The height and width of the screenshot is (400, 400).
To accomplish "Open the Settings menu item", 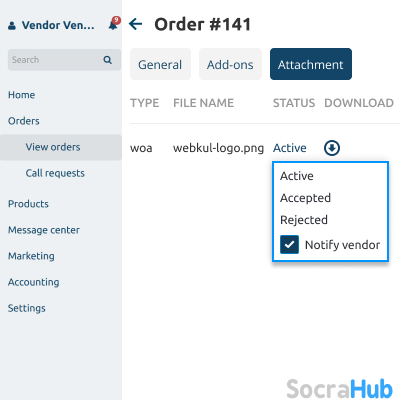I will [x=27, y=308].
